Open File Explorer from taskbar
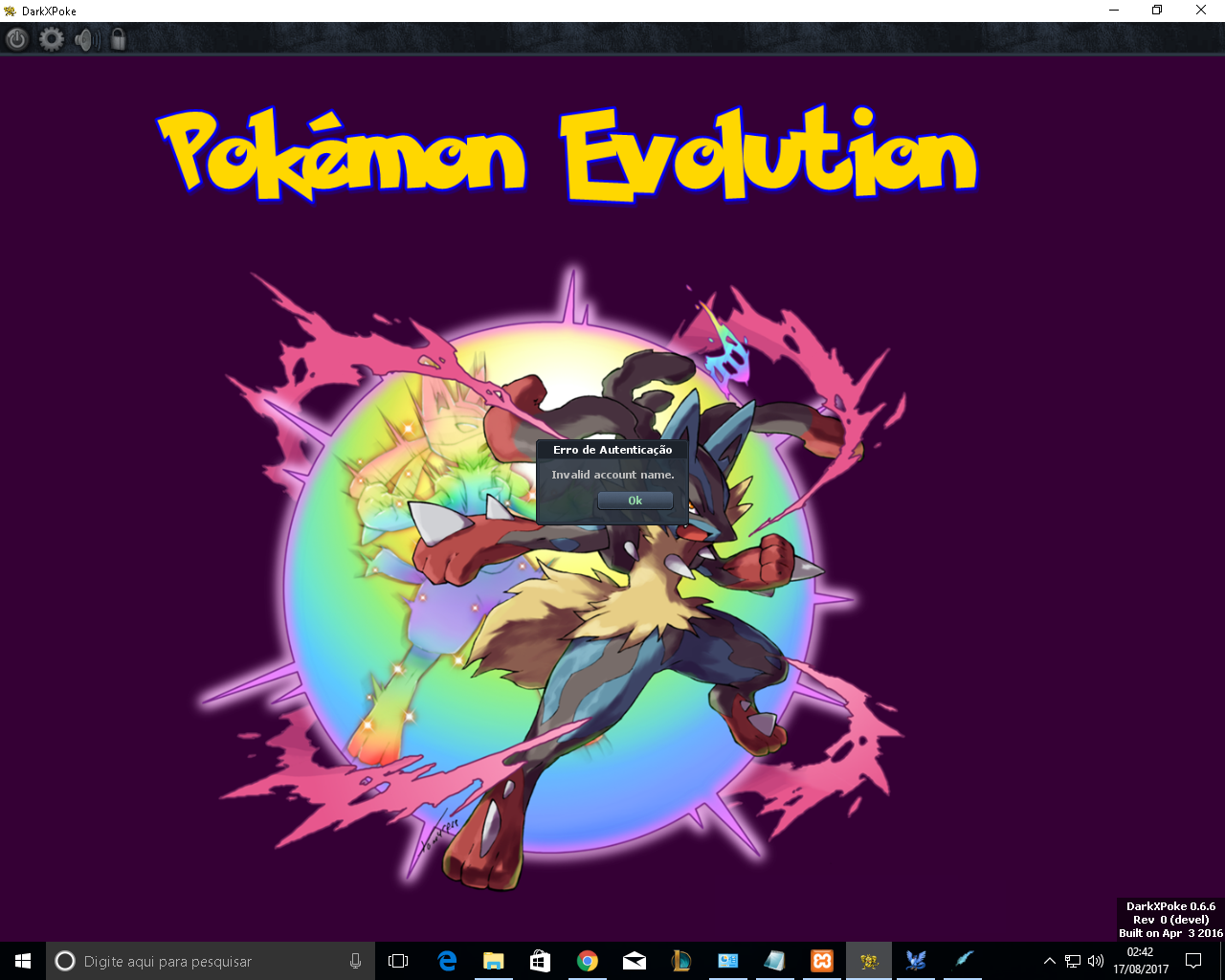 click(x=494, y=961)
